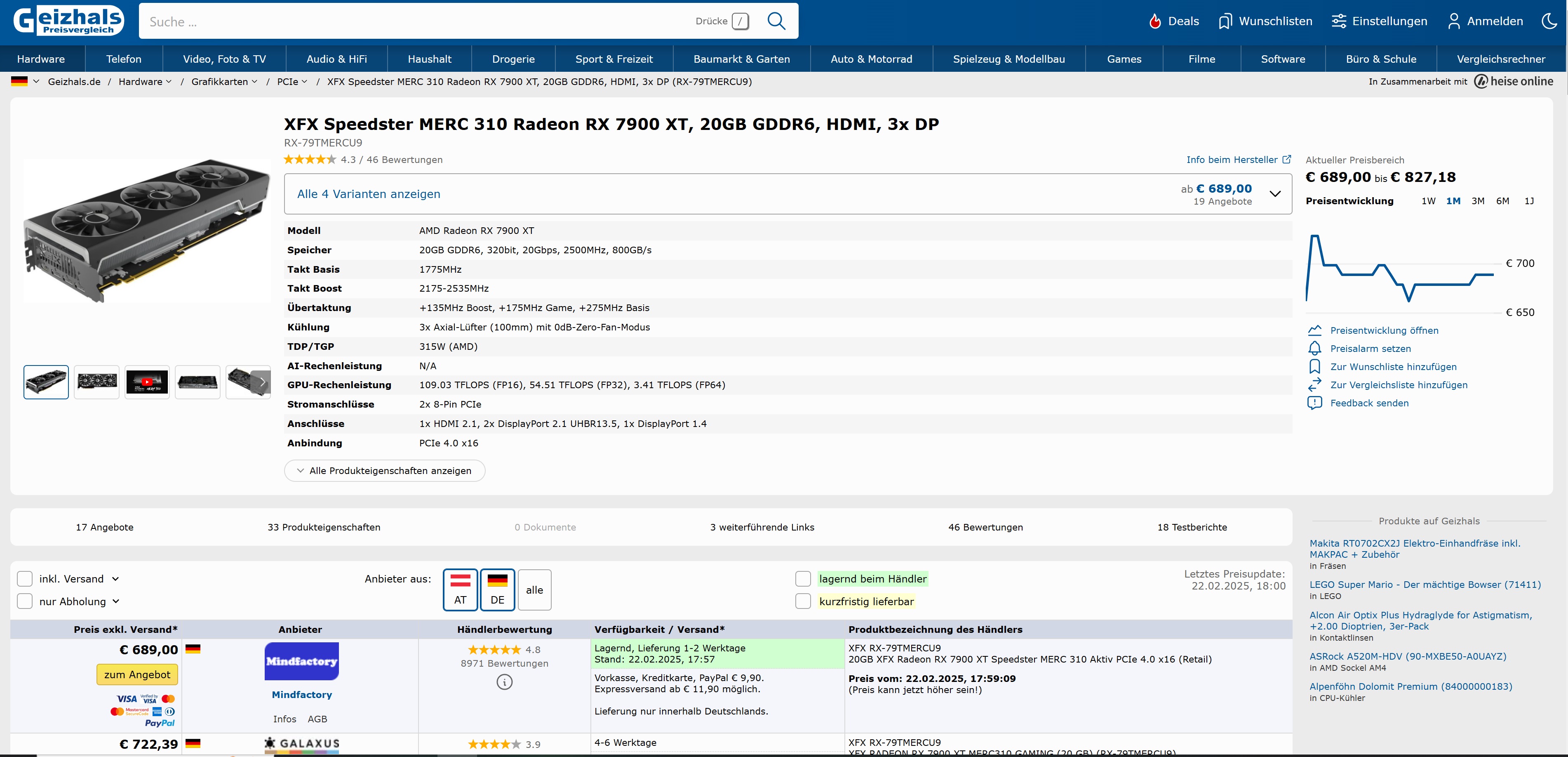Image resolution: width=1568 pixels, height=757 pixels.
Task: Check lagernd beim Händler
Action: [803, 579]
